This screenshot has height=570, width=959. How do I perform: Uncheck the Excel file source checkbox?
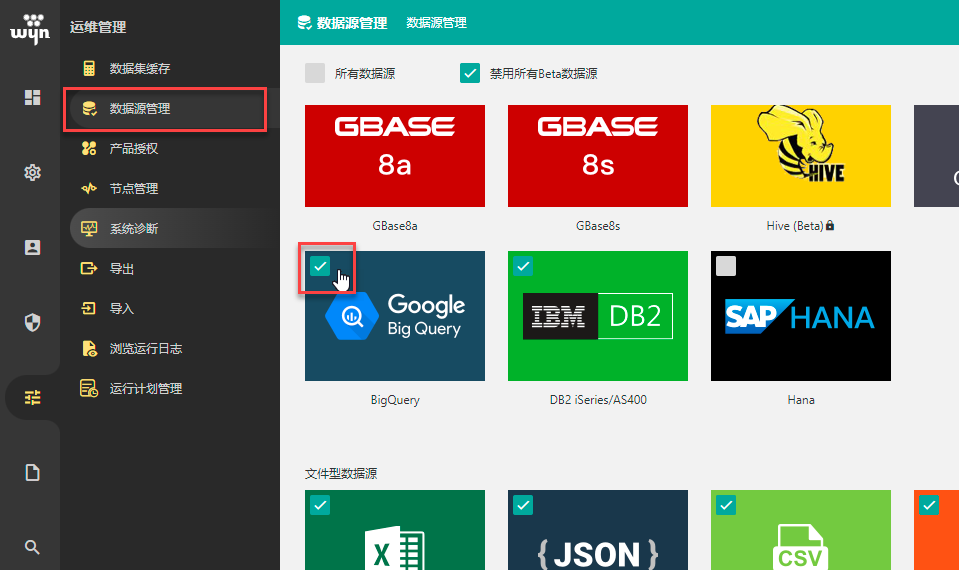tap(320, 505)
